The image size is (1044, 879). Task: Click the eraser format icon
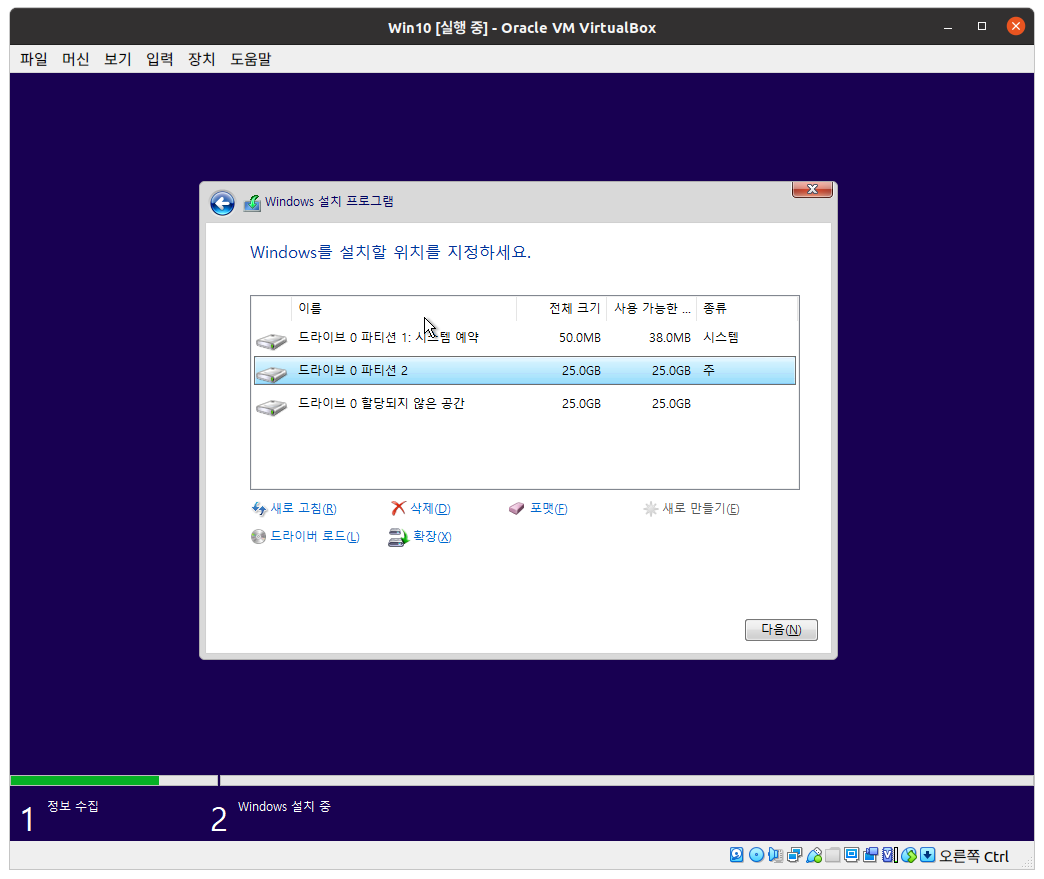tap(517, 509)
